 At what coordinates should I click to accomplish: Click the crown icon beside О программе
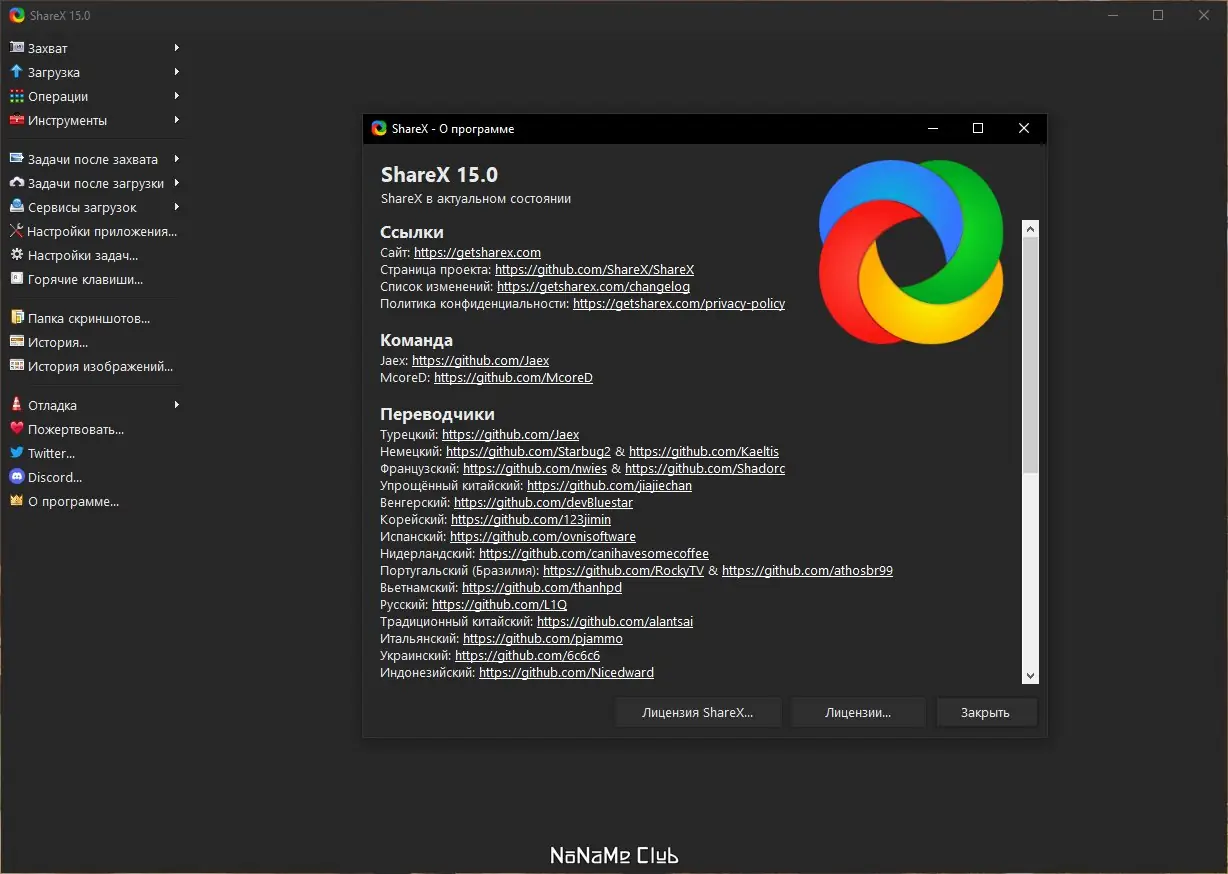pyautogui.click(x=16, y=501)
